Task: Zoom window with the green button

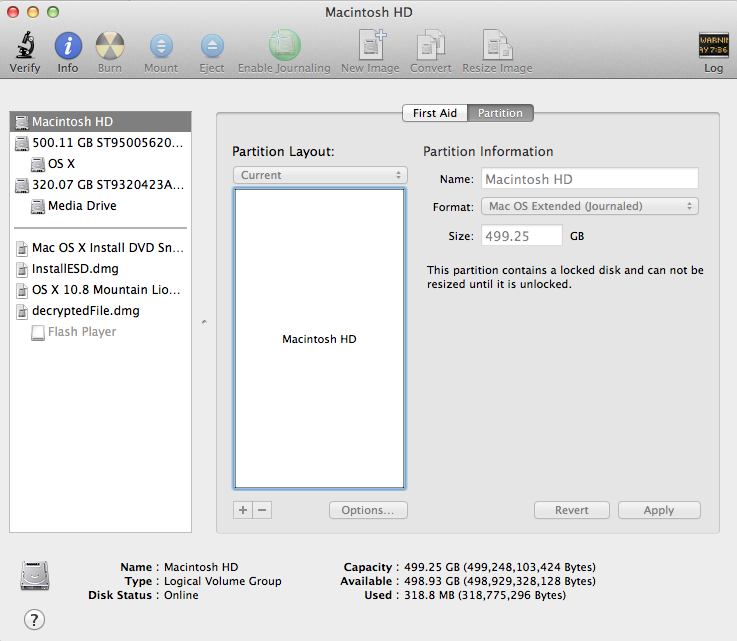Action: coord(53,12)
